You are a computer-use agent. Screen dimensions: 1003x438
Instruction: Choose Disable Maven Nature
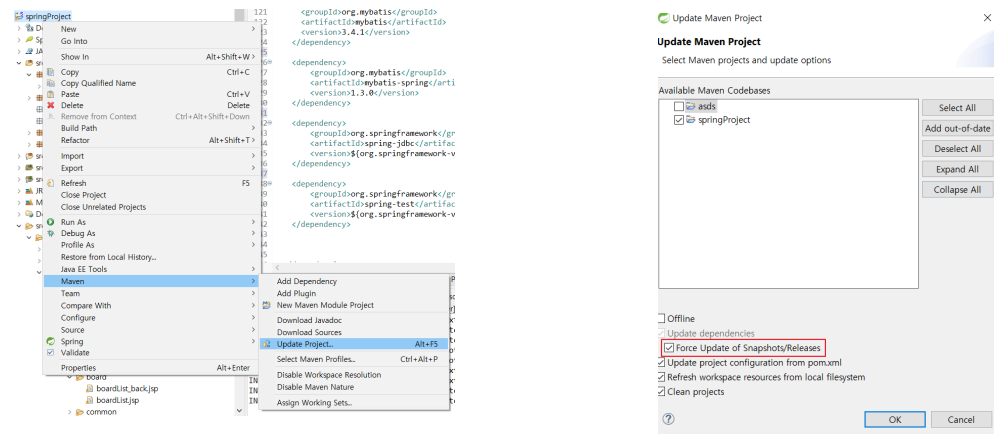point(354,387)
